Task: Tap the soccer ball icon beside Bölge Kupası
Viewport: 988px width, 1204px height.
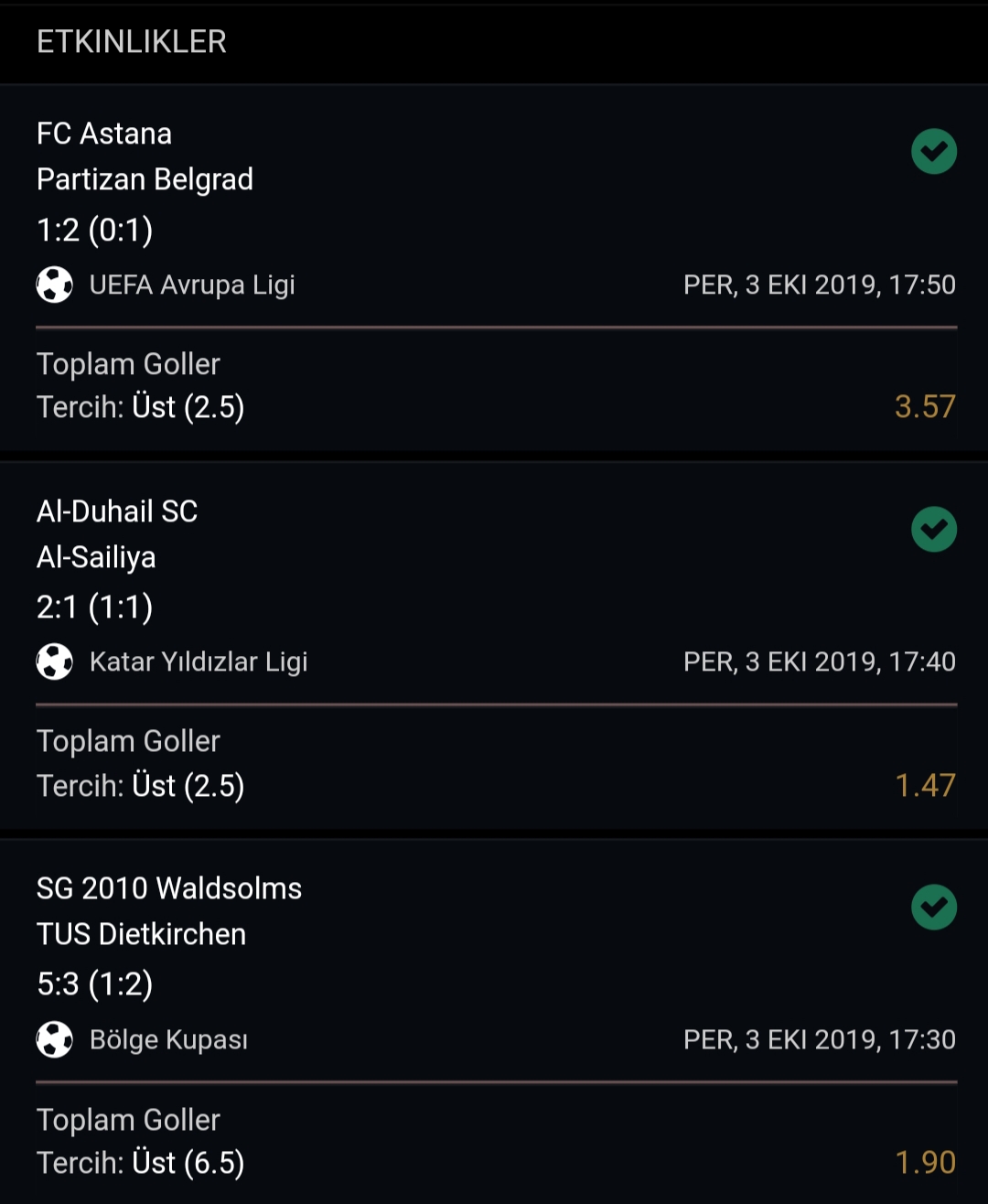Action: pyautogui.click(x=55, y=1039)
